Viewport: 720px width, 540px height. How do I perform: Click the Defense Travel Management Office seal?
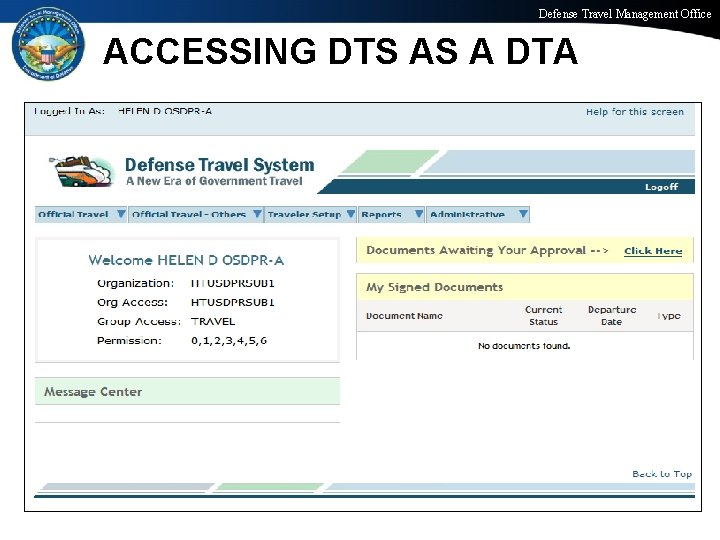click(x=48, y=45)
